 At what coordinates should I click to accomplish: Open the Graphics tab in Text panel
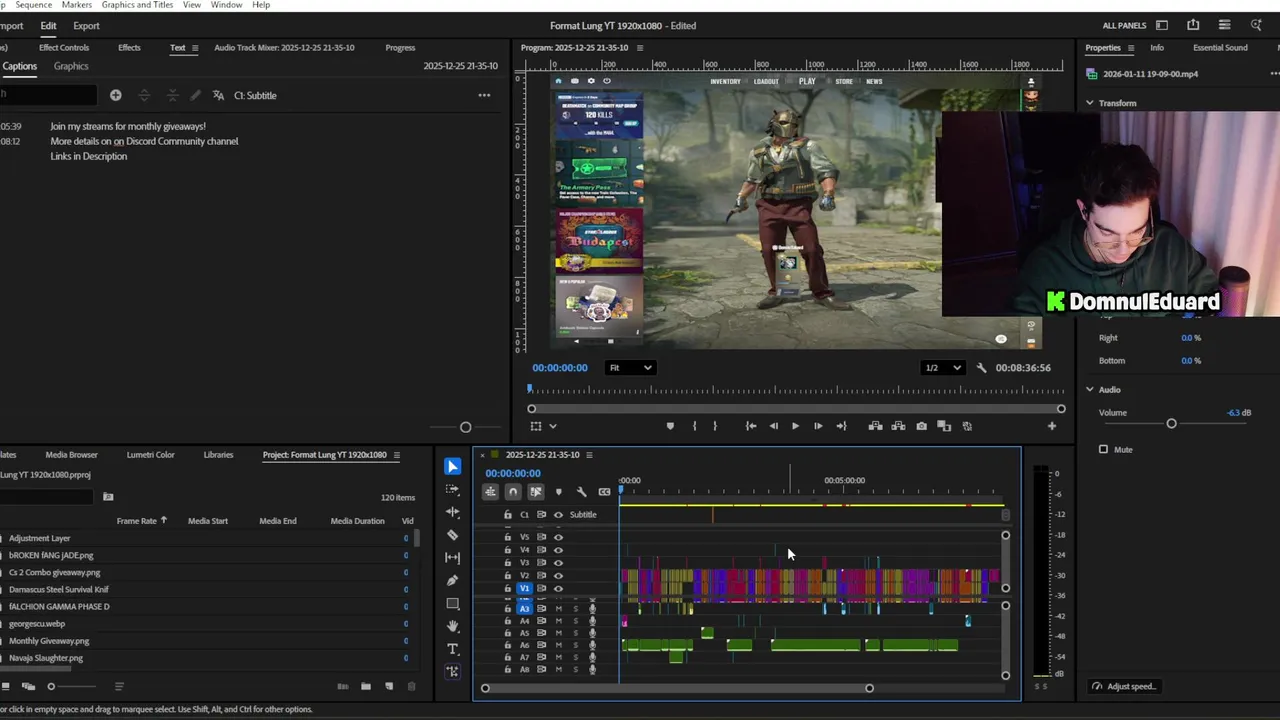pos(71,66)
